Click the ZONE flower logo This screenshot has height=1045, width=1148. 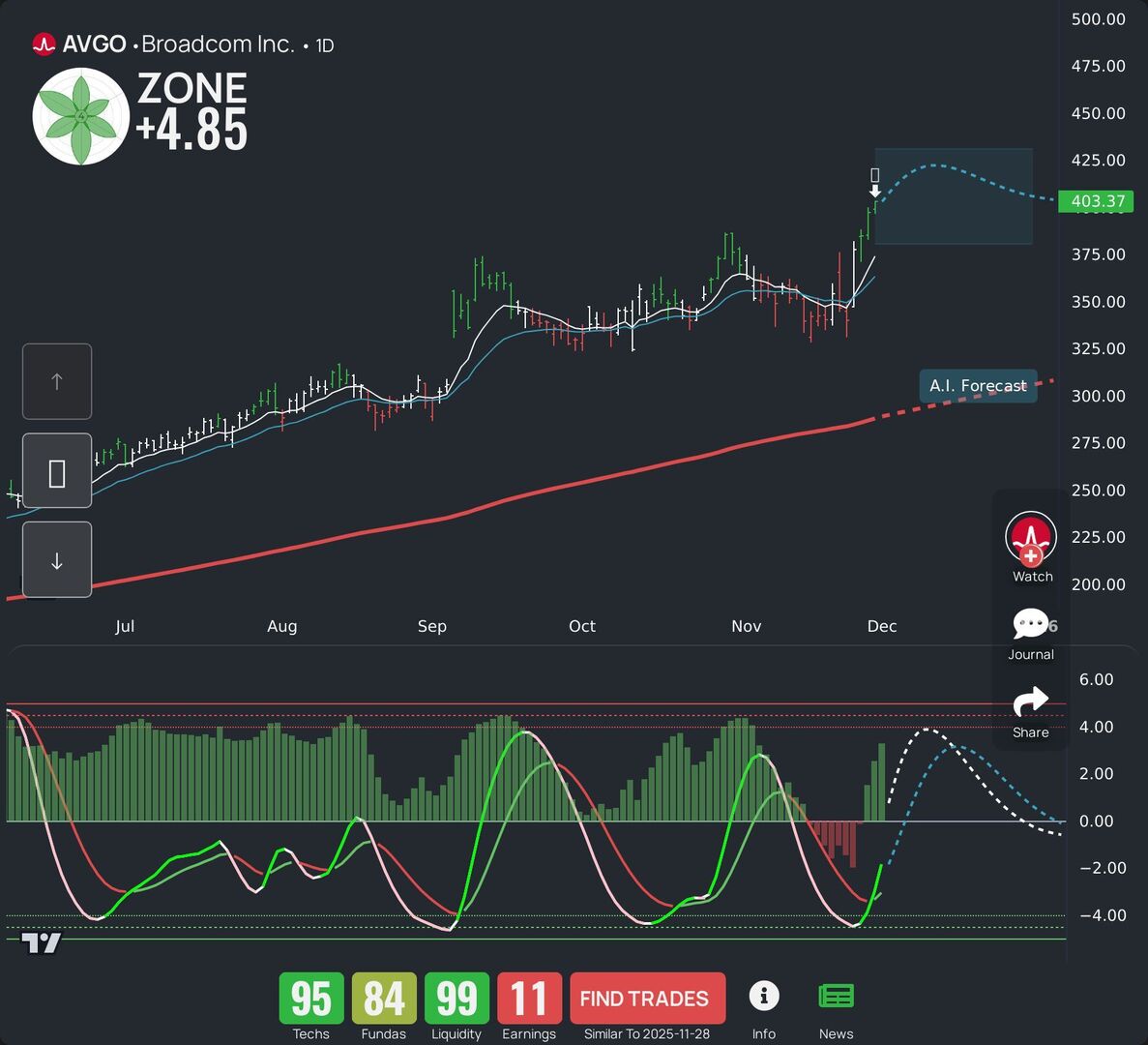(80, 114)
